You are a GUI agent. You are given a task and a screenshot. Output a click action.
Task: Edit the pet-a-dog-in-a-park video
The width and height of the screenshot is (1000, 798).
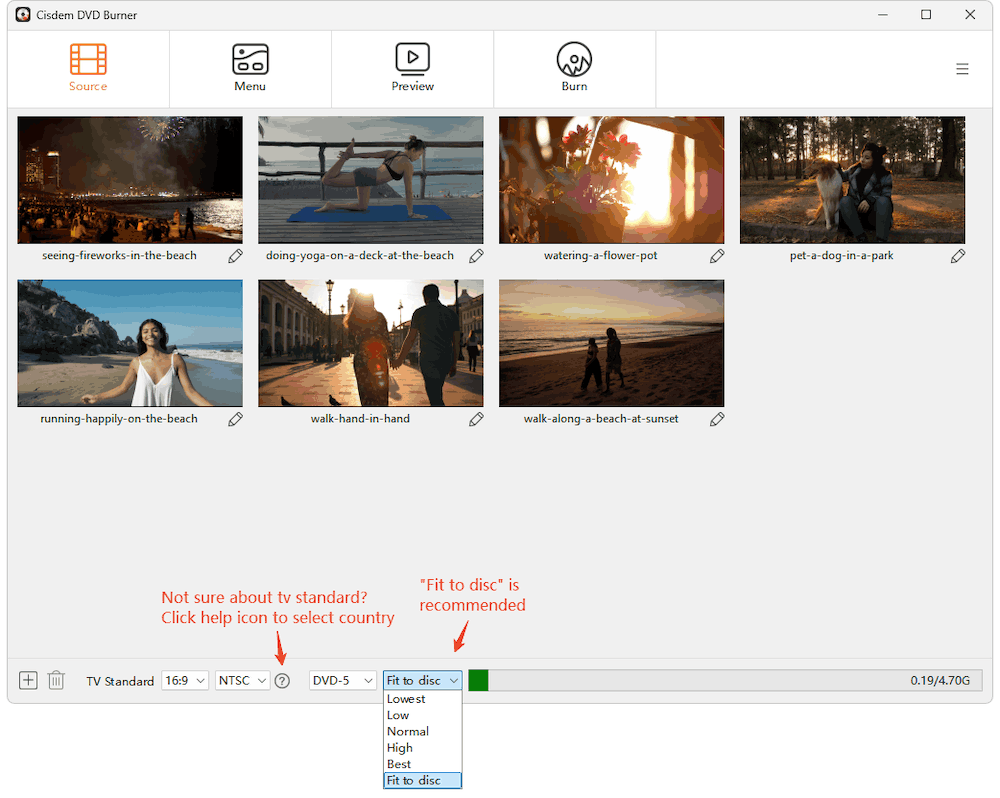pyautogui.click(x=957, y=256)
